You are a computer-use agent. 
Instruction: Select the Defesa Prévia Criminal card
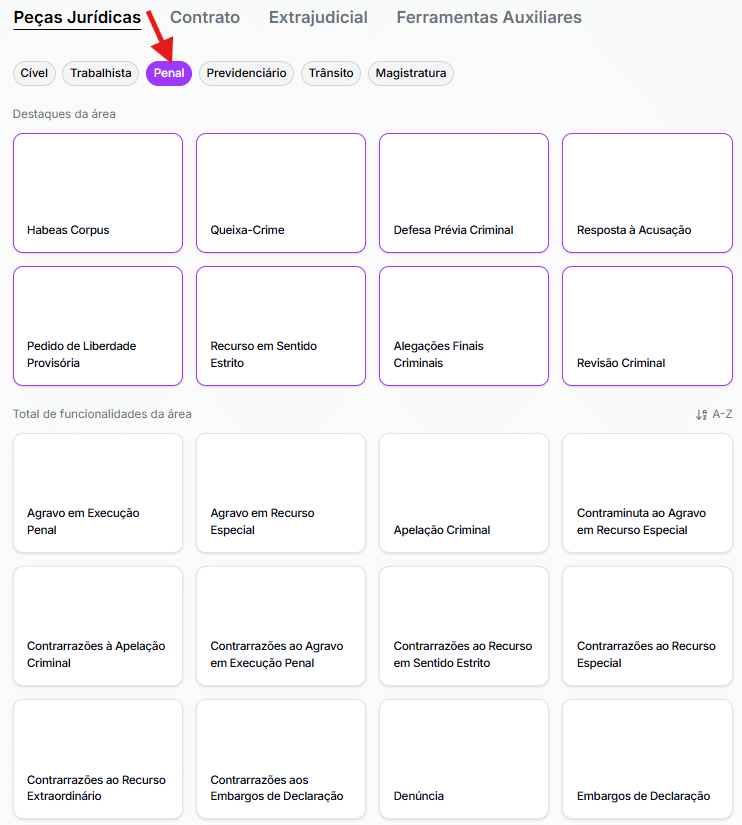pyautogui.click(x=464, y=193)
